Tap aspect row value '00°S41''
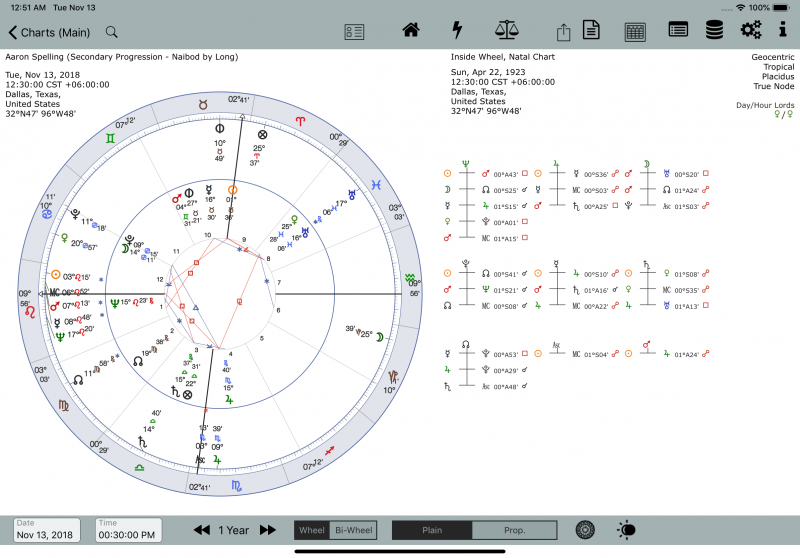Viewport: 800px width, 558px height. point(506,274)
